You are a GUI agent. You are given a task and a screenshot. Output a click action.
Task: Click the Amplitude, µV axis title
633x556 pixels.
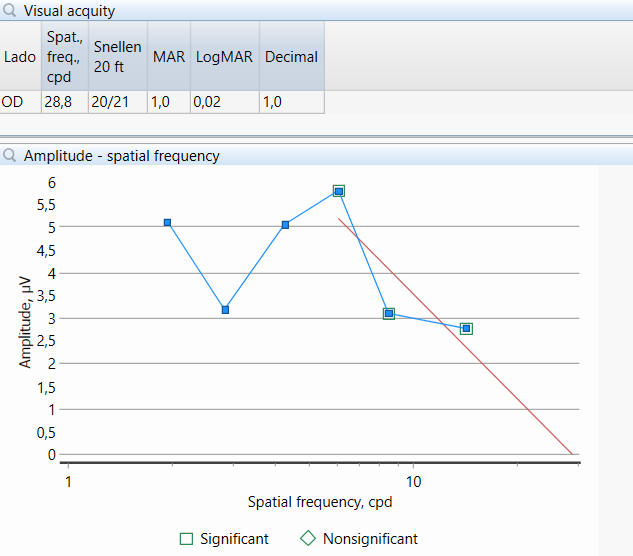(x=25, y=322)
